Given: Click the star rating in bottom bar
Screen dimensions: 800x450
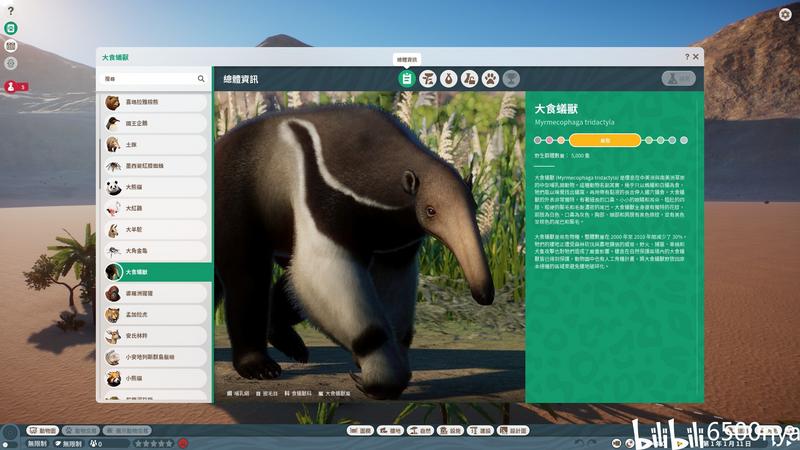Looking at the screenshot, I should [154, 443].
